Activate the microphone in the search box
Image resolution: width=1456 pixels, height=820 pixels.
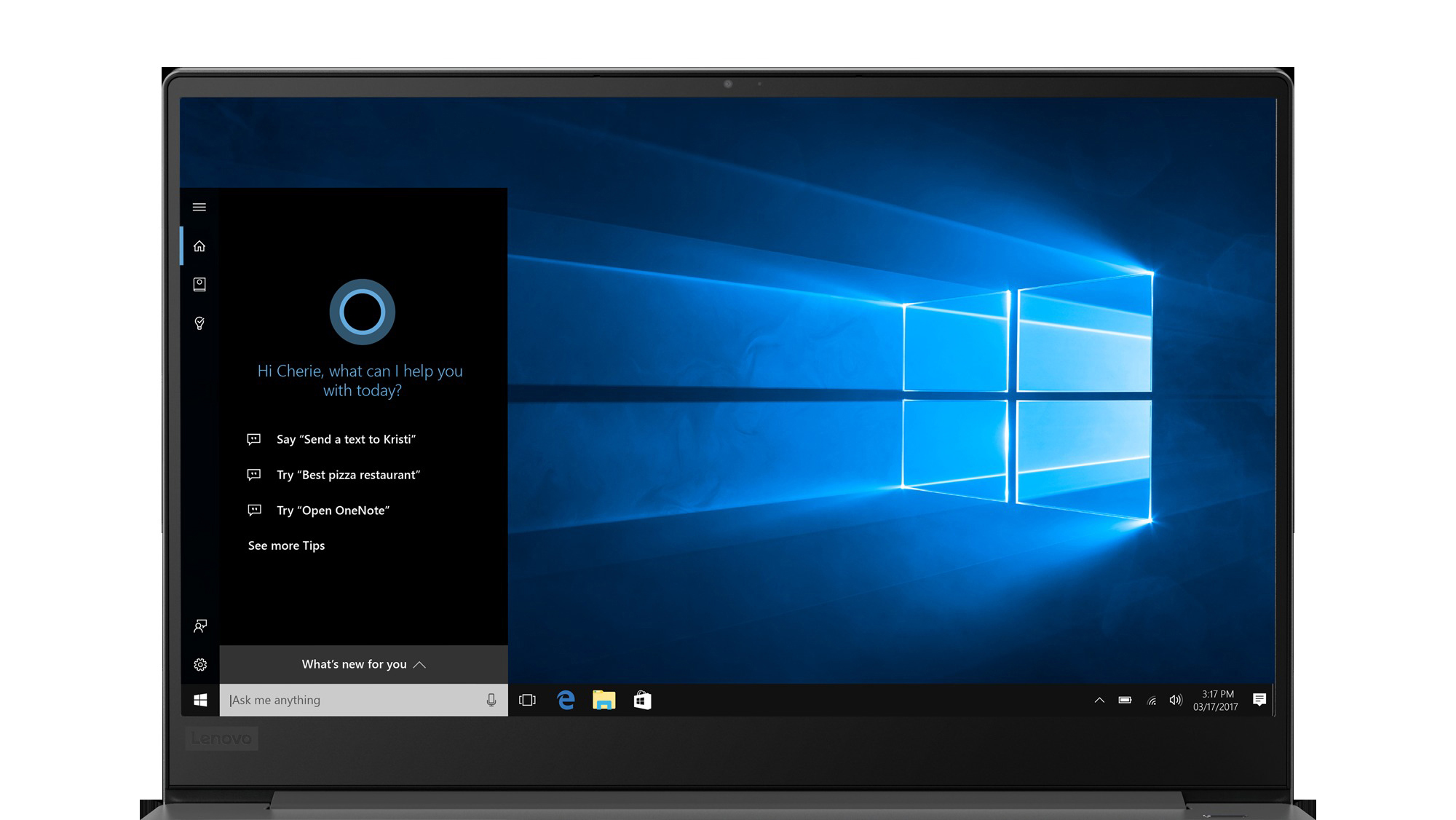coord(491,700)
